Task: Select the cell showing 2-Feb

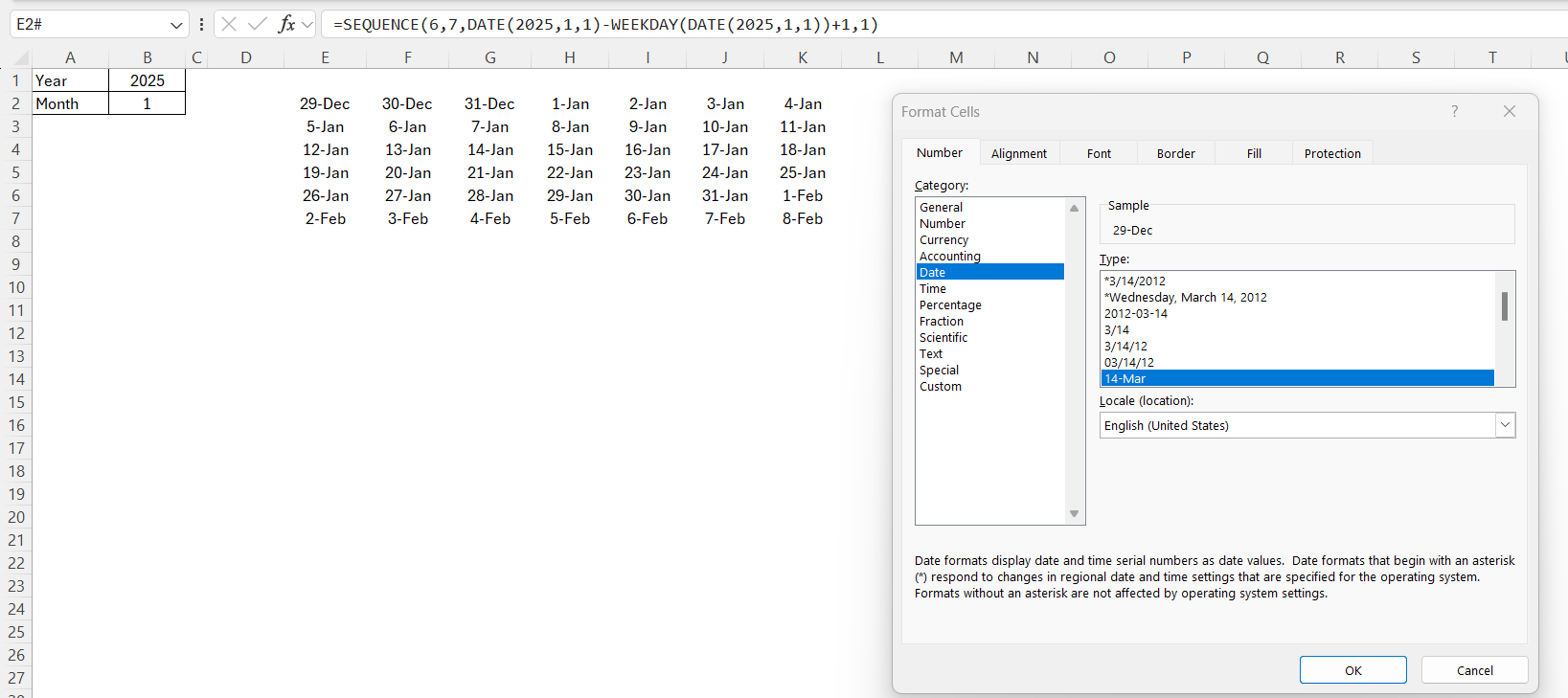Action: coord(325,218)
